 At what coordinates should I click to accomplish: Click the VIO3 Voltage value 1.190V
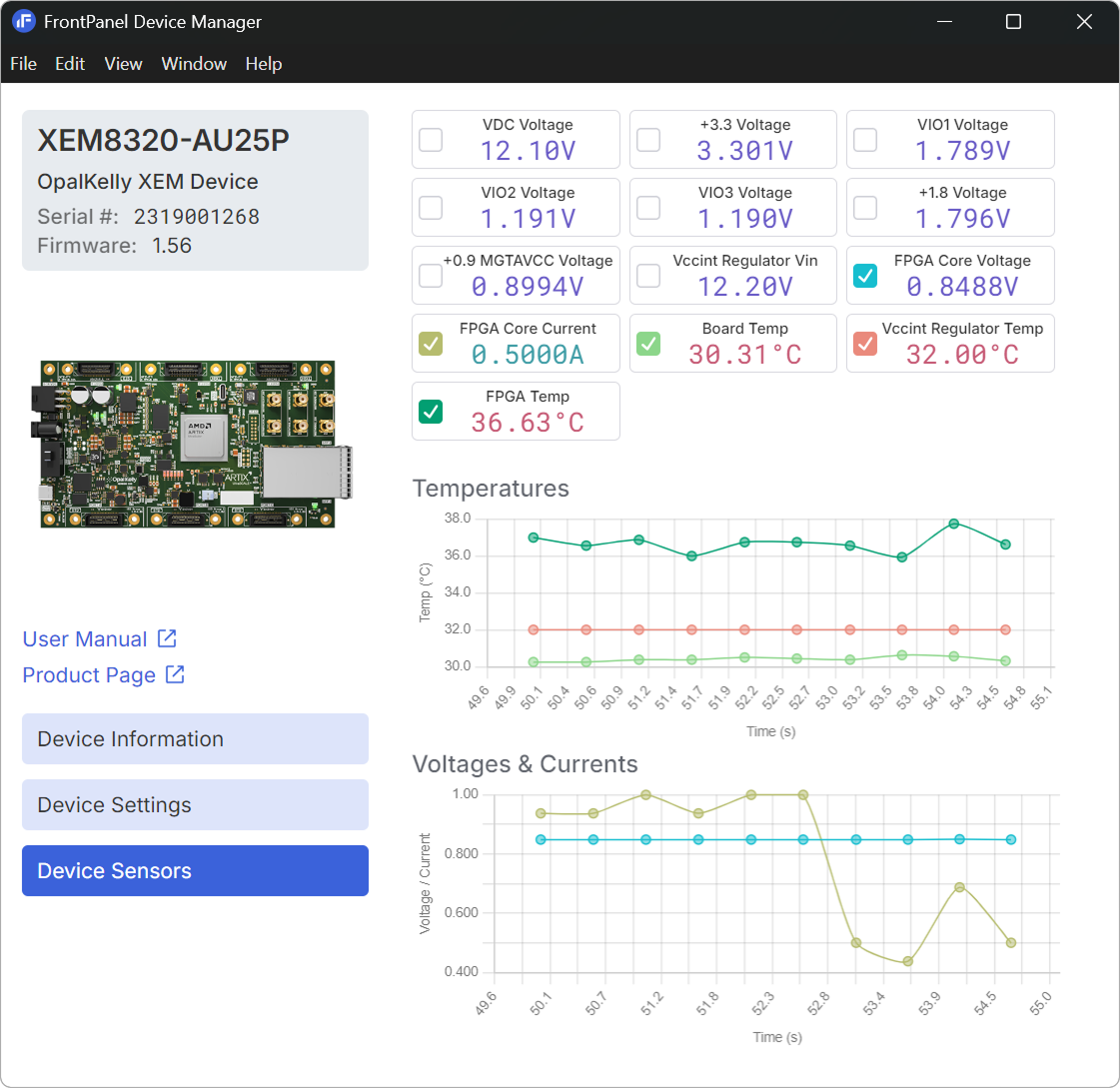click(745, 220)
